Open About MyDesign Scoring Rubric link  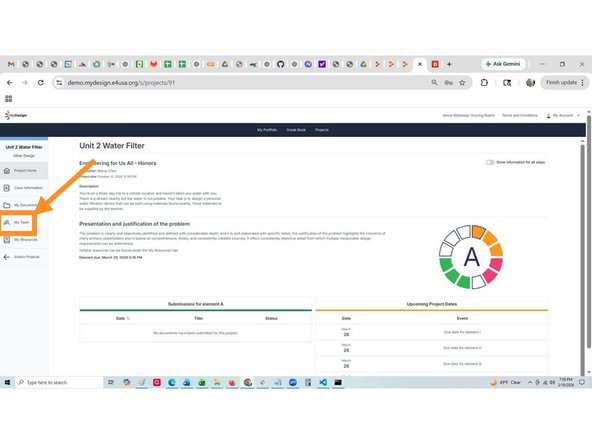point(469,116)
